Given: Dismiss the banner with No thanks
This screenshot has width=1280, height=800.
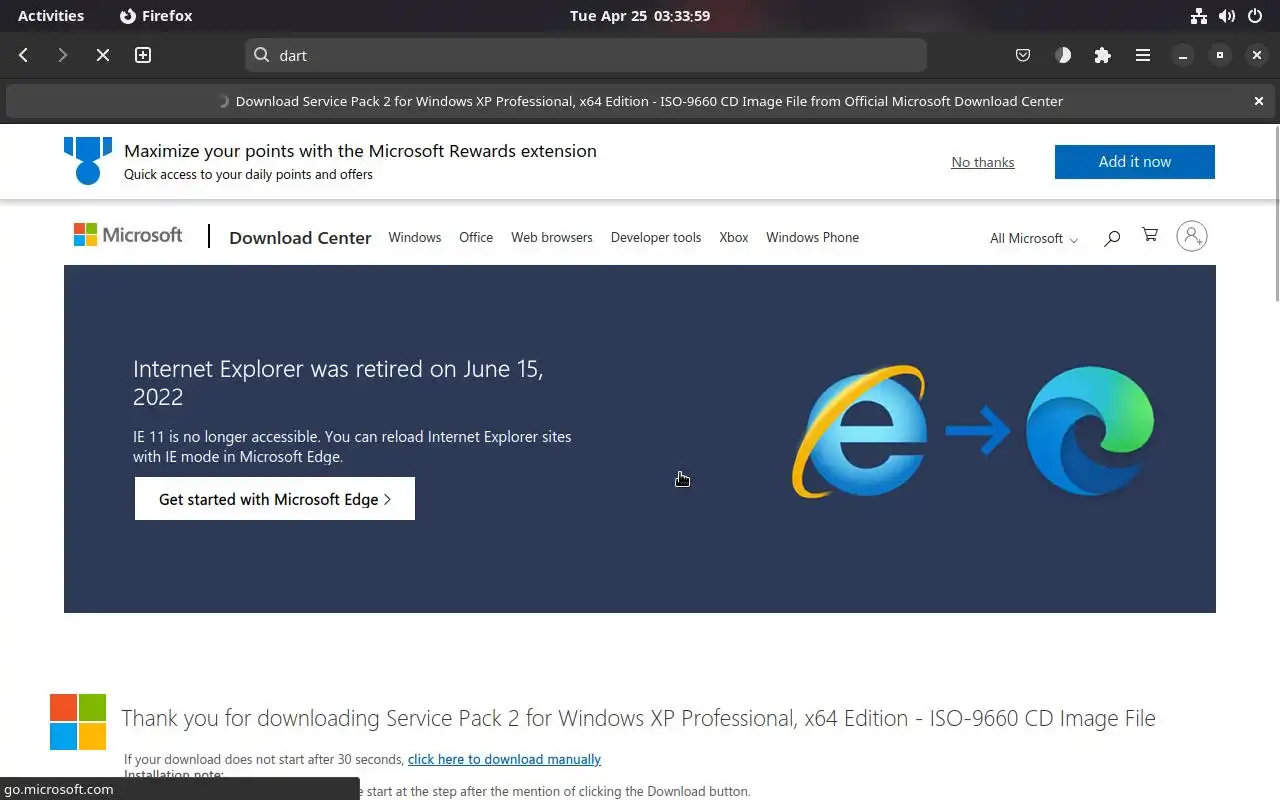Looking at the screenshot, I should [x=983, y=162].
